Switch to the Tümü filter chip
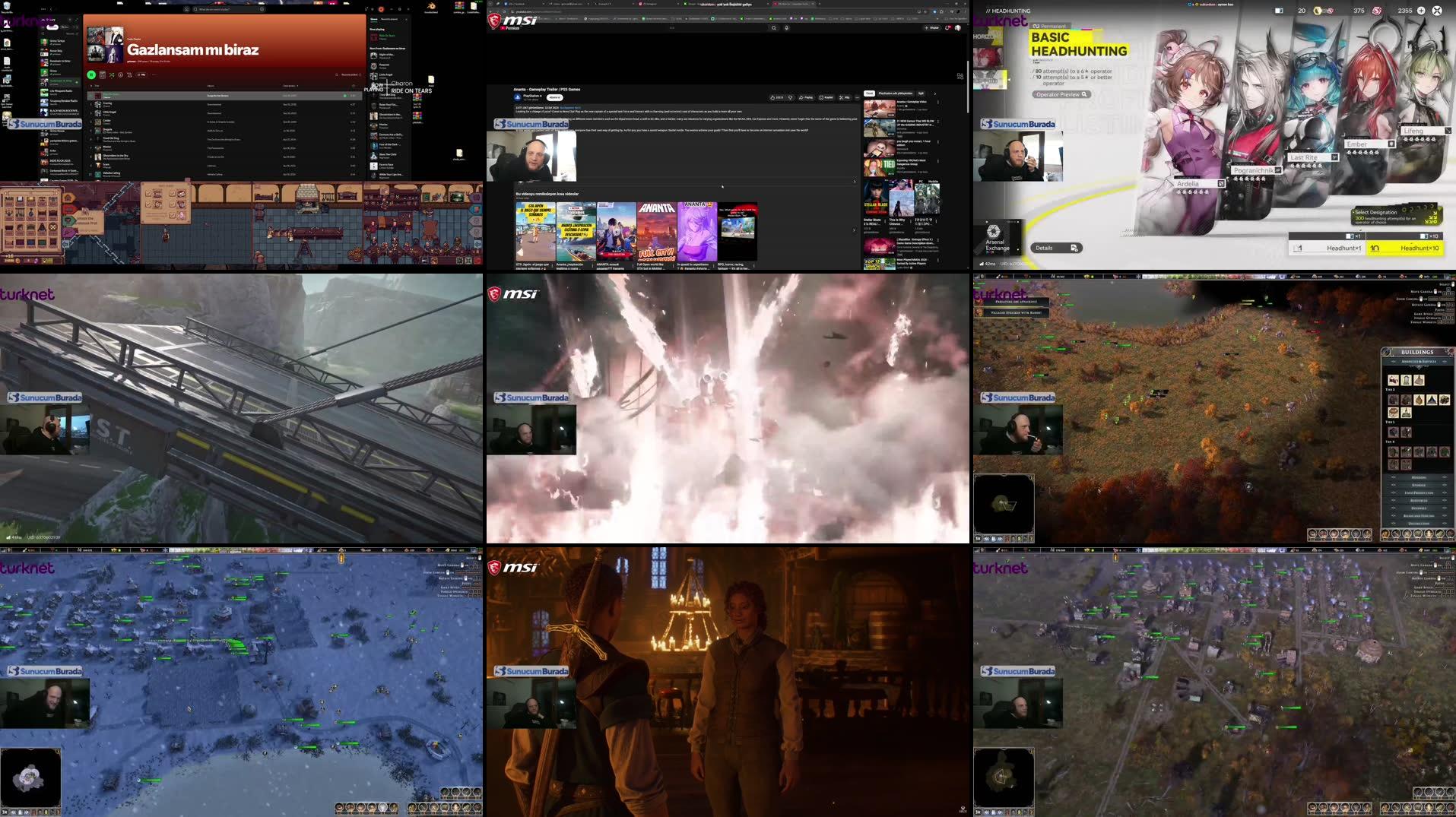The width and height of the screenshot is (1456, 817). pos(870,93)
